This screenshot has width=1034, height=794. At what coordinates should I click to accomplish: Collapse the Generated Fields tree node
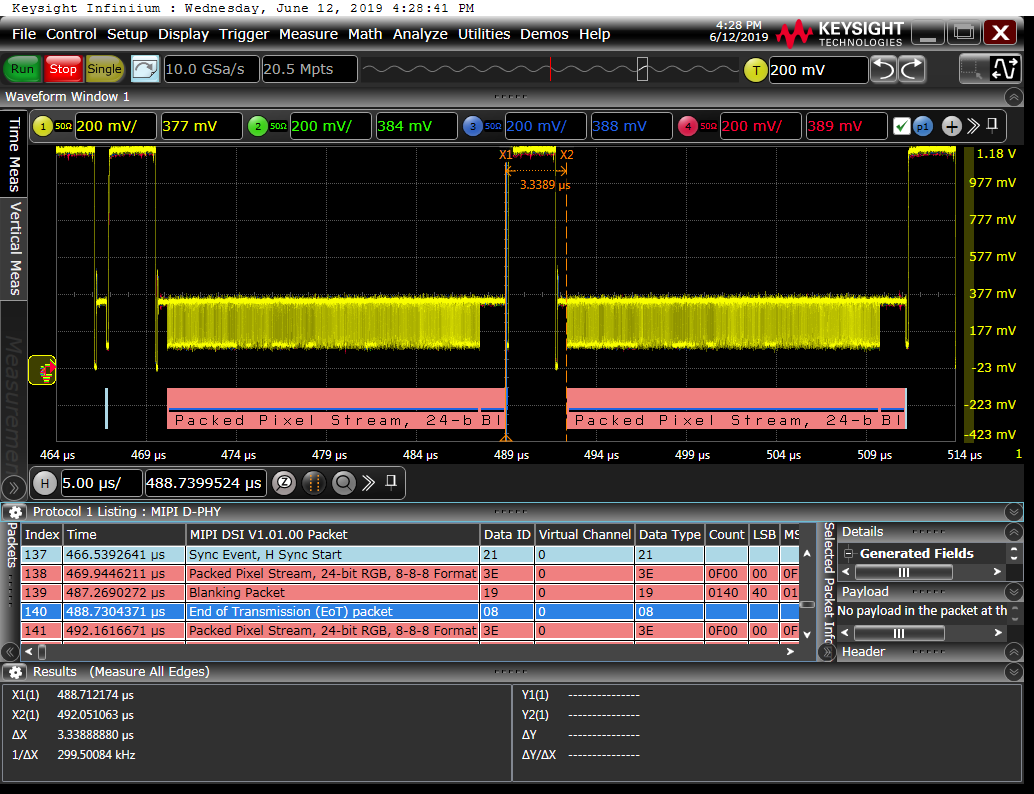(x=849, y=554)
